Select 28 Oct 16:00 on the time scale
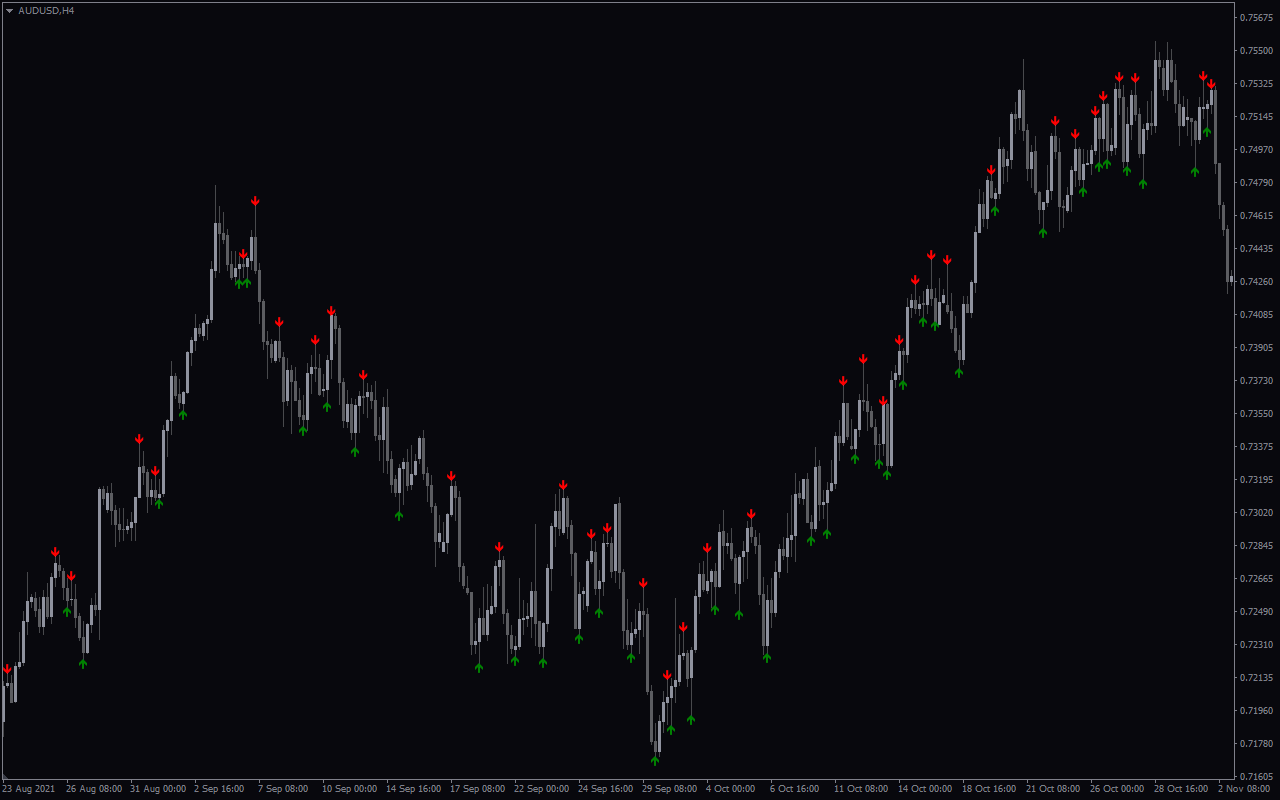Screen dimensions: 1280x800 [1182, 788]
